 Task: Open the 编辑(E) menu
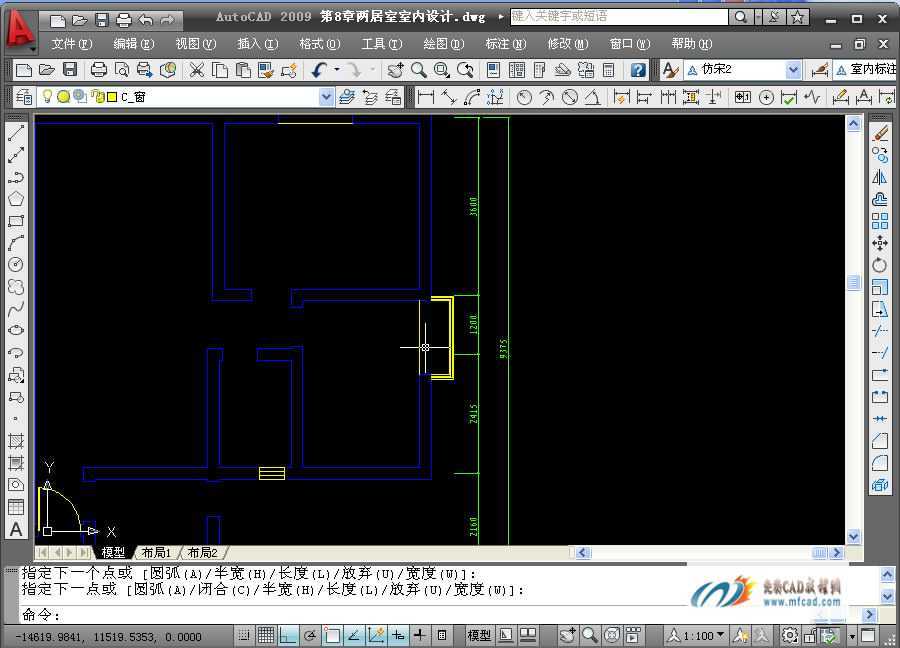[x=134, y=44]
